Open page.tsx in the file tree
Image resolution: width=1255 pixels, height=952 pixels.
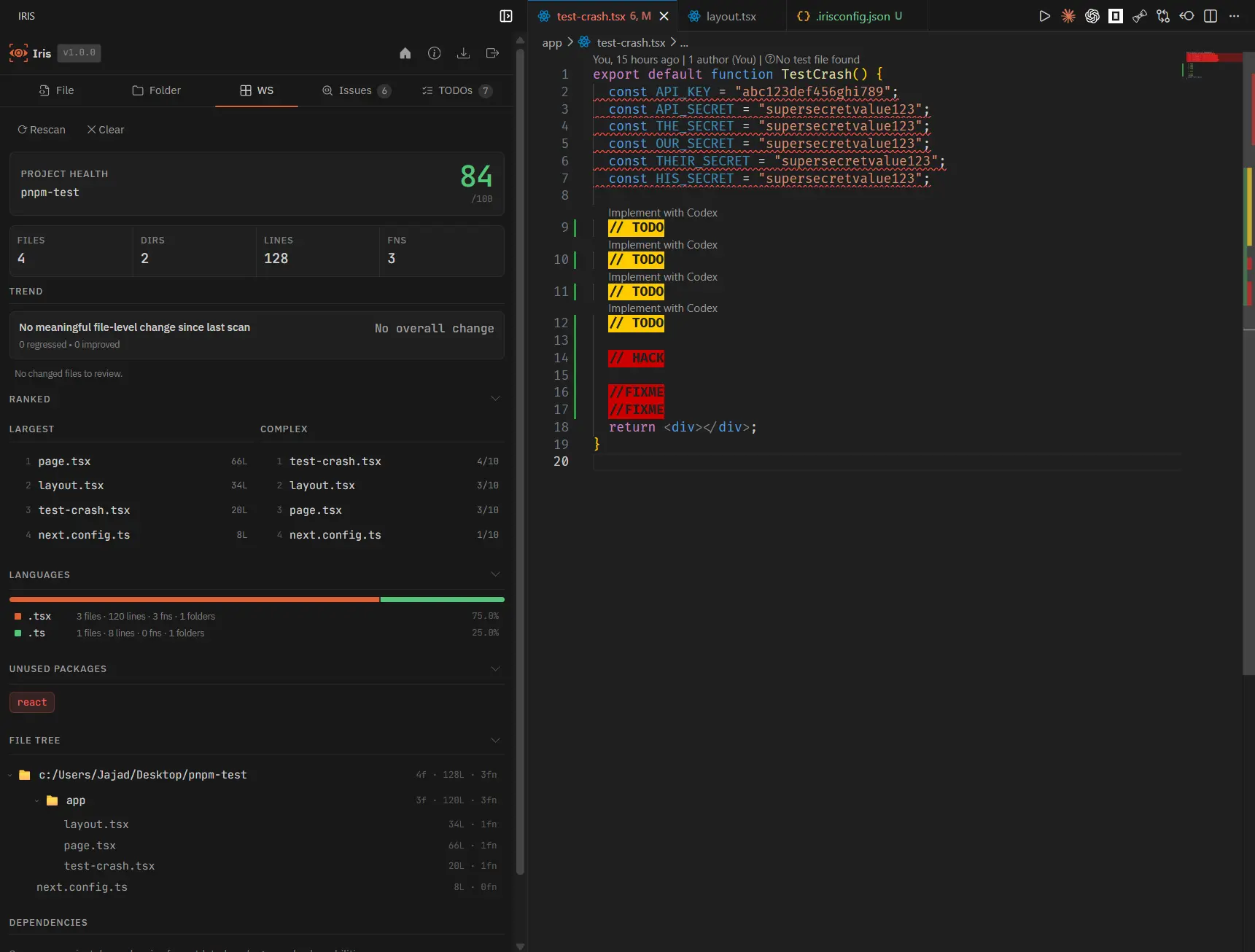(x=90, y=846)
